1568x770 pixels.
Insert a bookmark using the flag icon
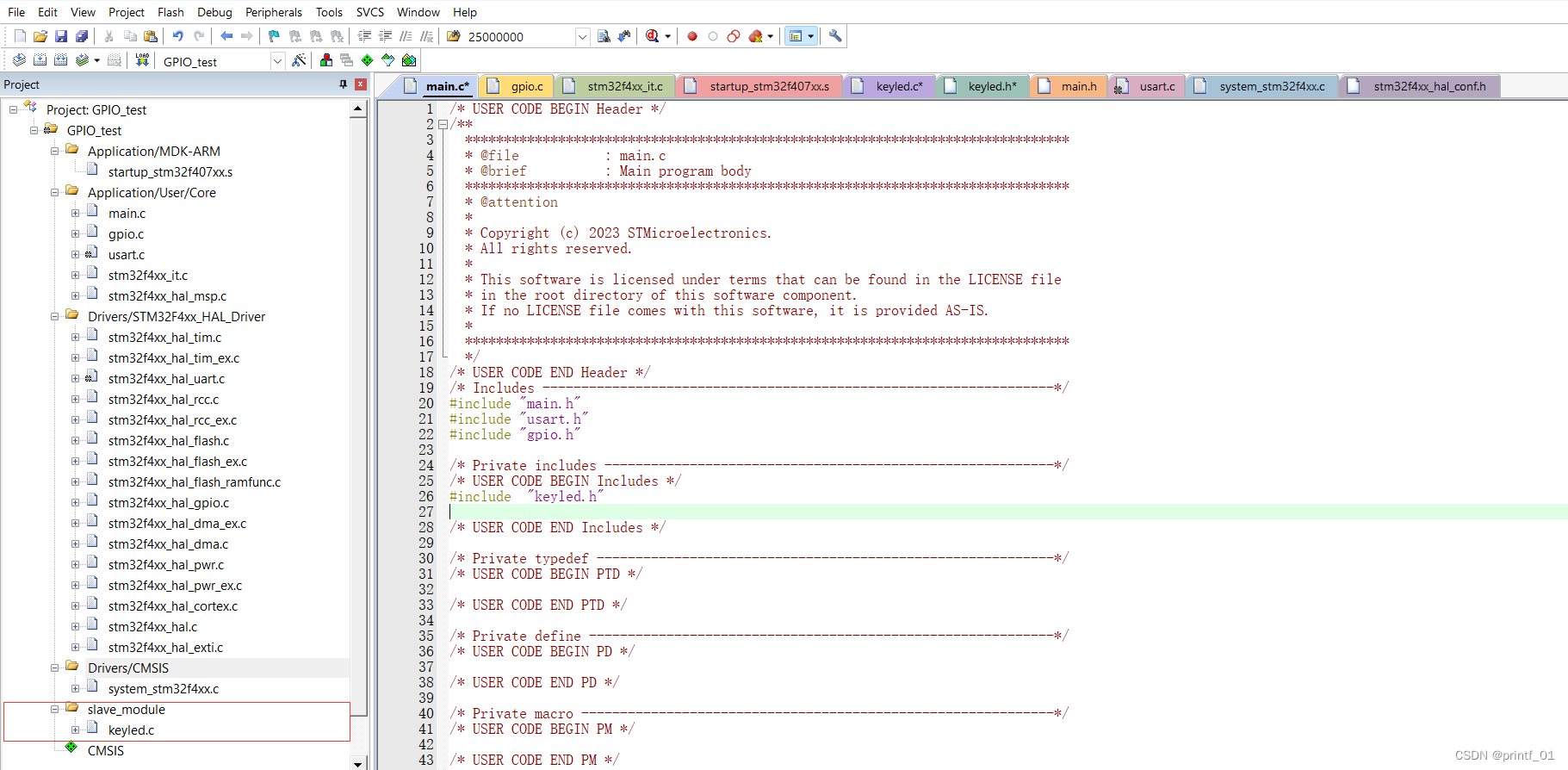[x=275, y=36]
